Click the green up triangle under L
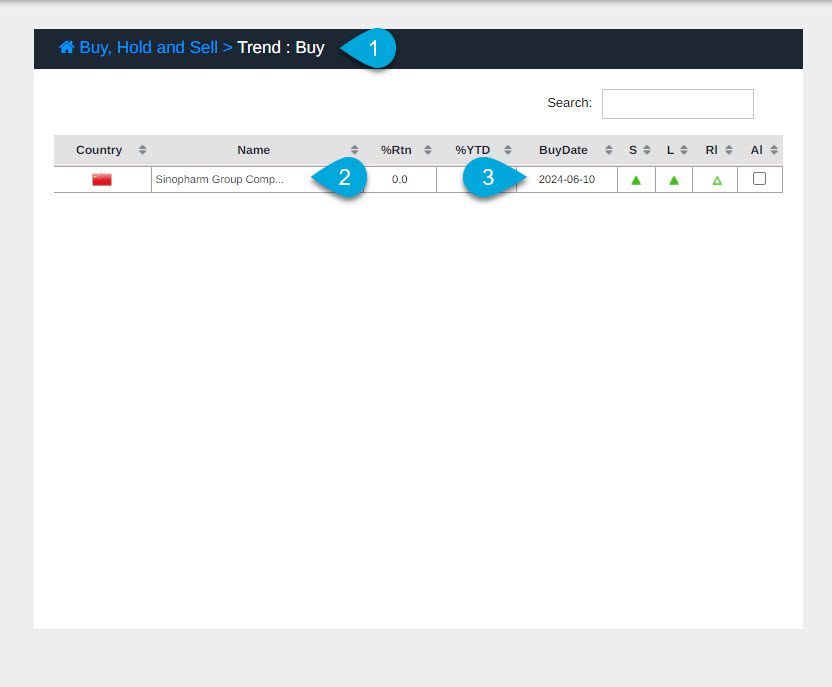The width and height of the screenshot is (832, 687). point(674,180)
